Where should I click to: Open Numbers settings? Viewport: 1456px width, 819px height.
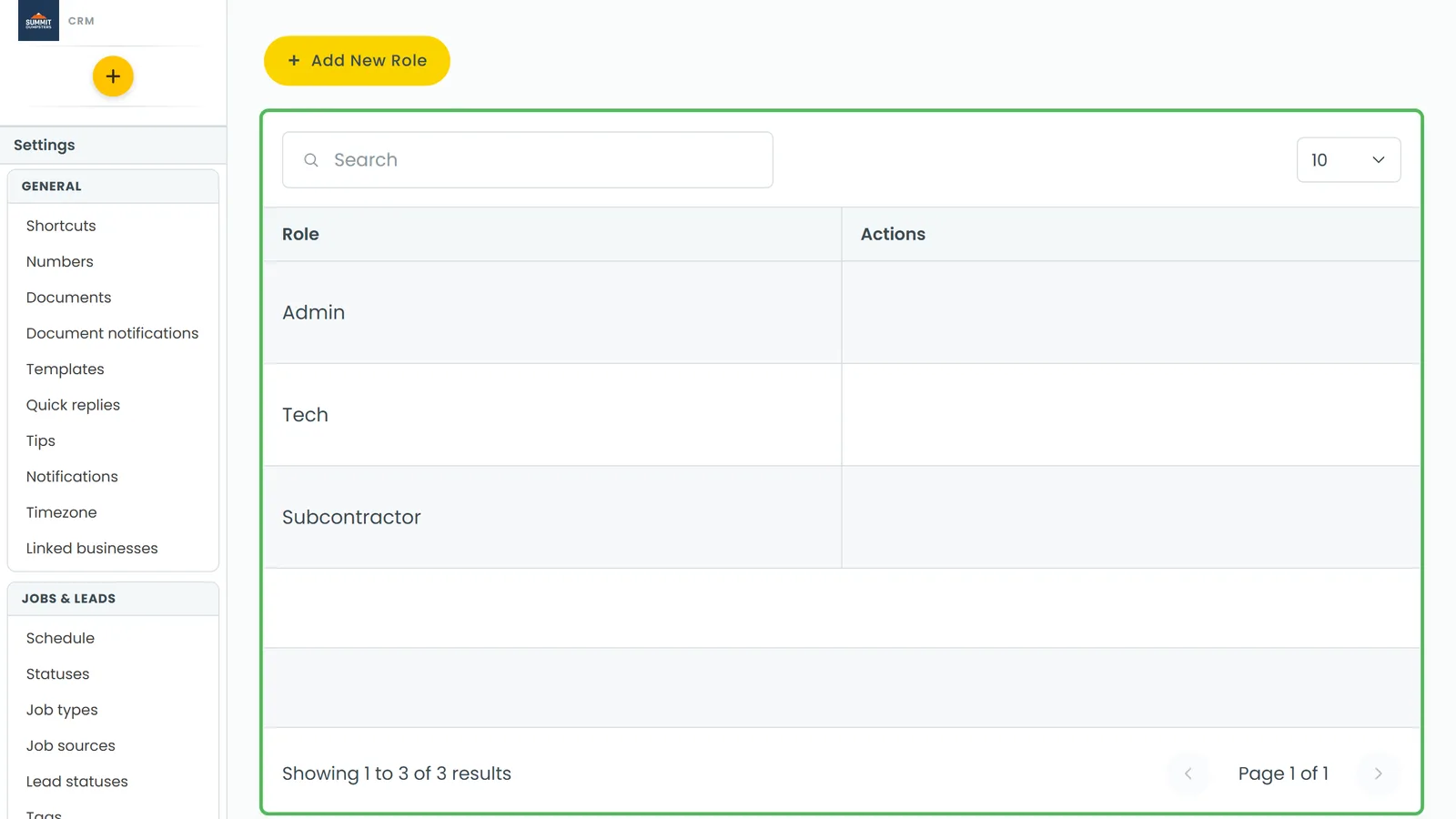click(60, 262)
